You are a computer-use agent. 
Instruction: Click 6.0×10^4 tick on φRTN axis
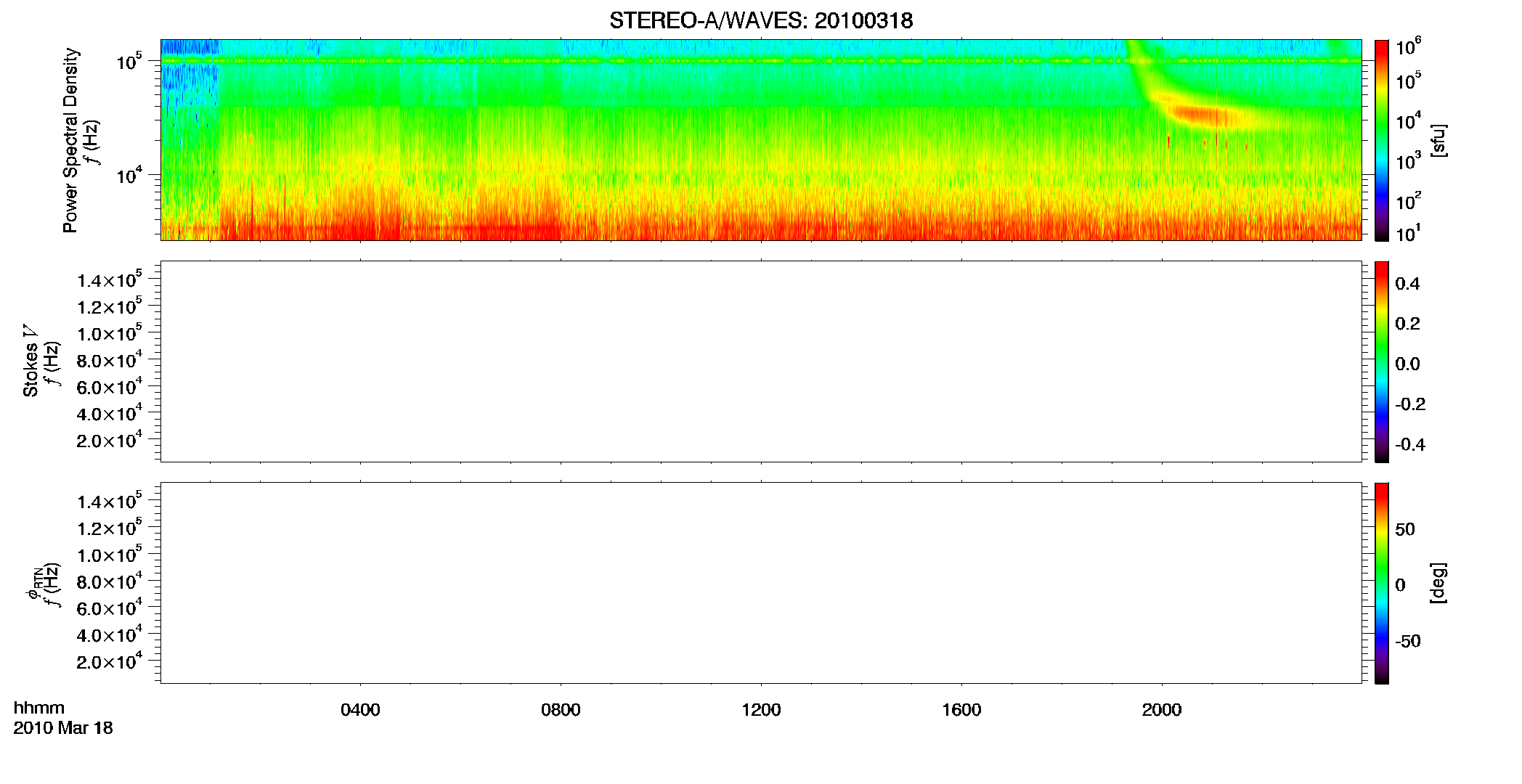tap(110, 608)
